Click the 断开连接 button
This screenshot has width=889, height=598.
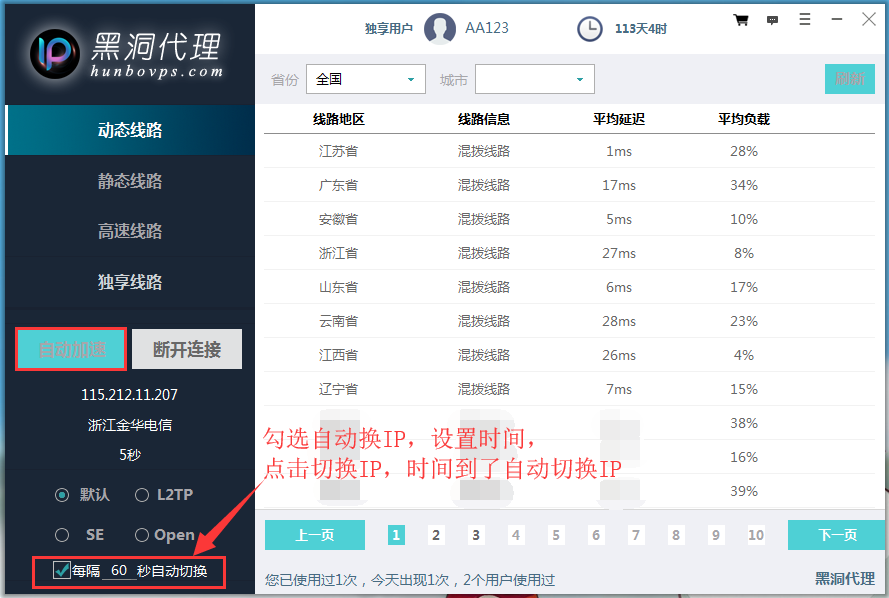click(x=187, y=349)
